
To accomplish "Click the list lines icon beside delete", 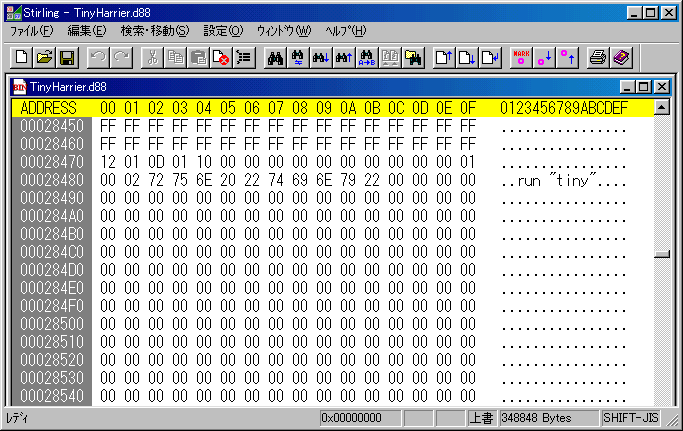I will pos(244,58).
